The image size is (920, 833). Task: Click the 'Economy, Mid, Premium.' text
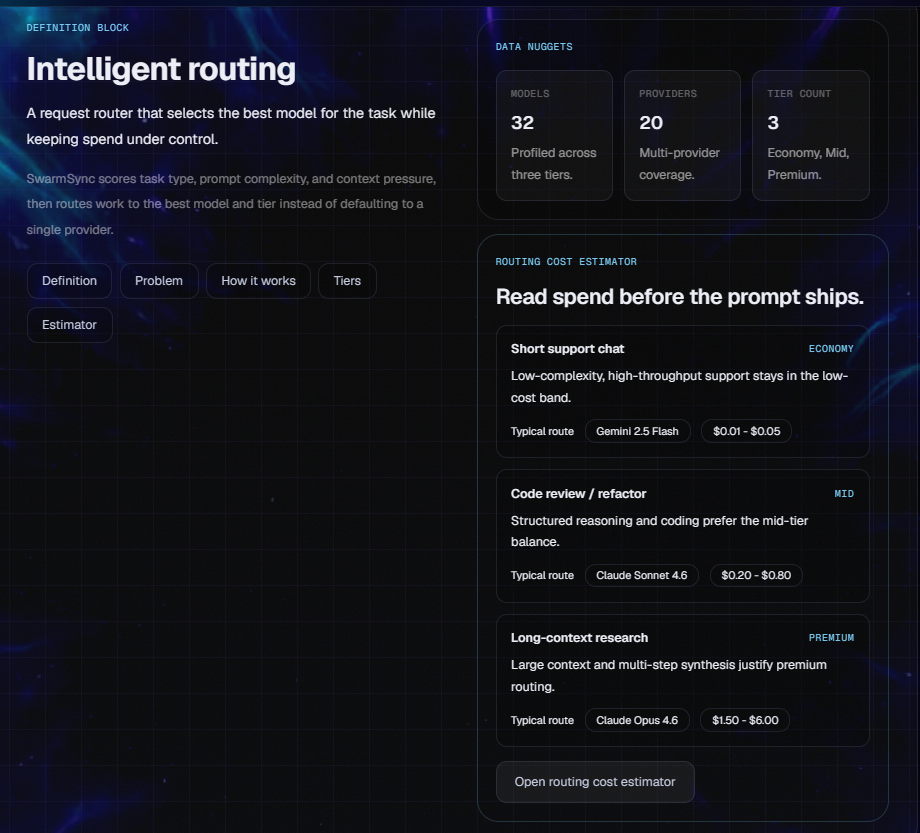[x=808, y=164]
